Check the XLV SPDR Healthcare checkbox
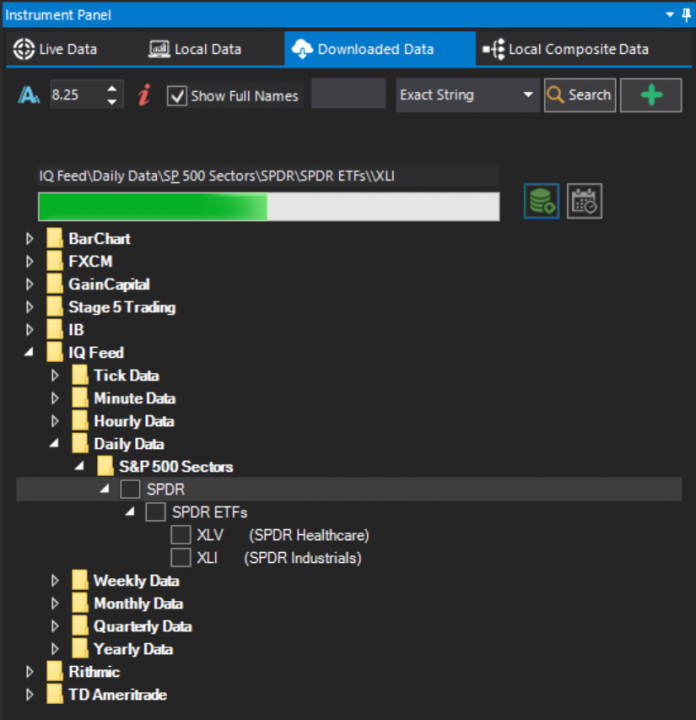The image size is (696, 720). coord(180,535)
